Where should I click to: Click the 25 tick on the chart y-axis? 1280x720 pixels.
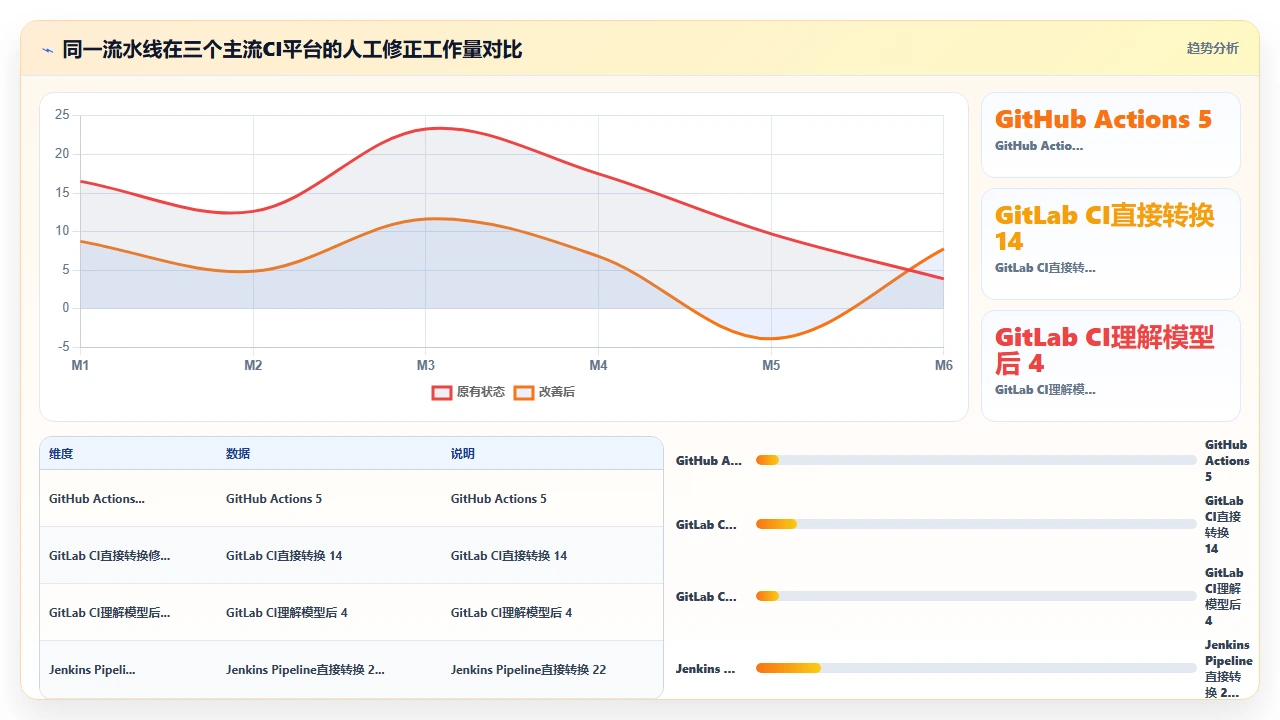[x=62, y=115]
